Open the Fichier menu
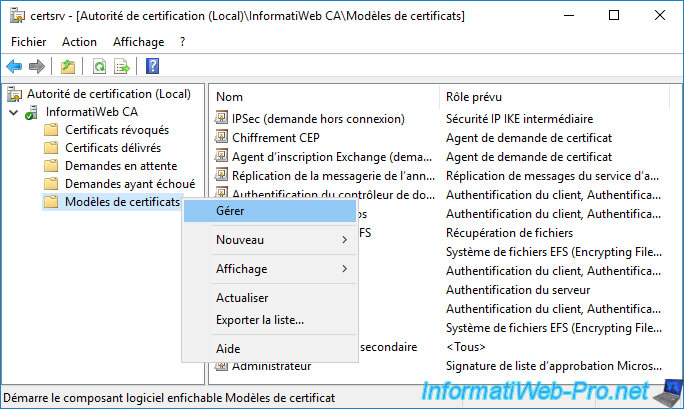The image size is (684, 409). coord(29,41)
